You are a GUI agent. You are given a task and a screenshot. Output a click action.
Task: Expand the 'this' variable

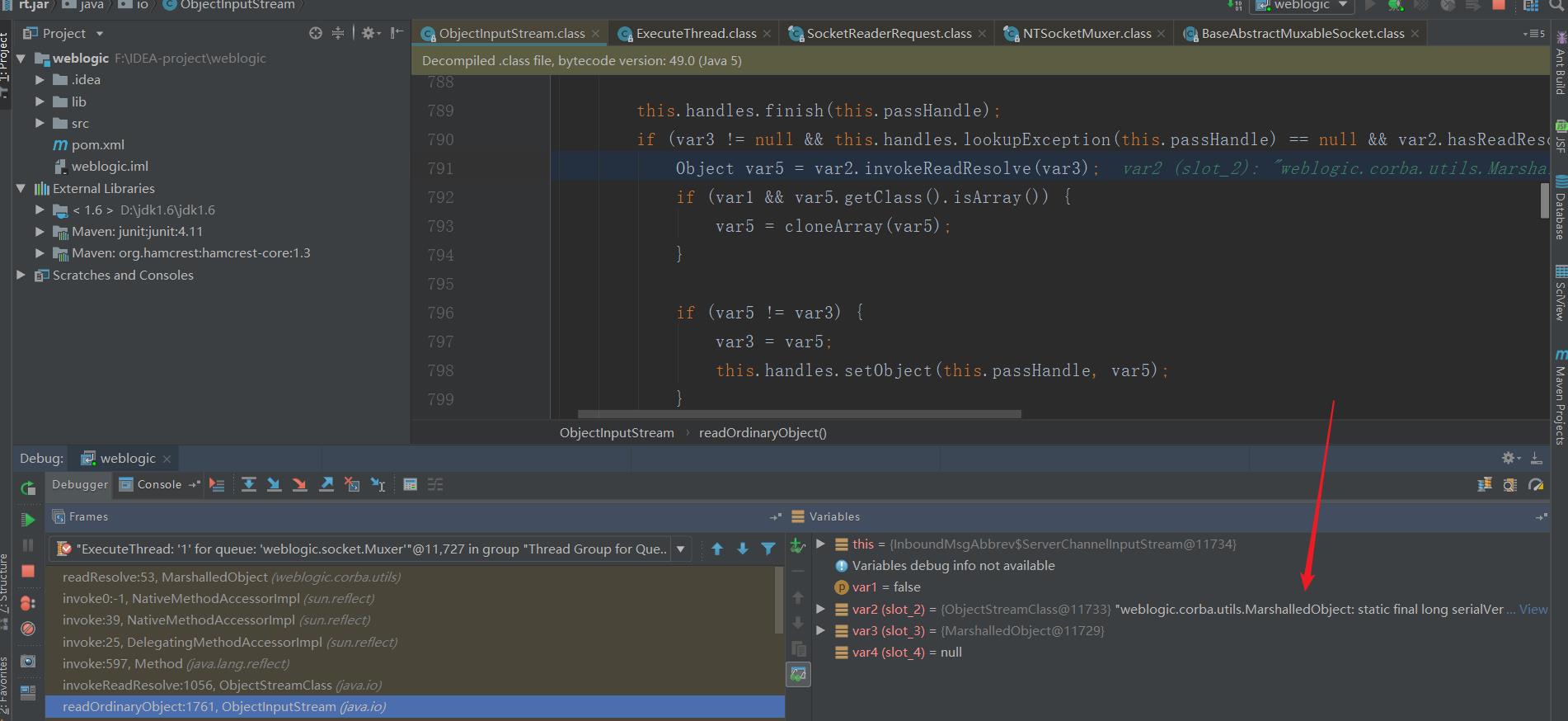tap(820, 544)
